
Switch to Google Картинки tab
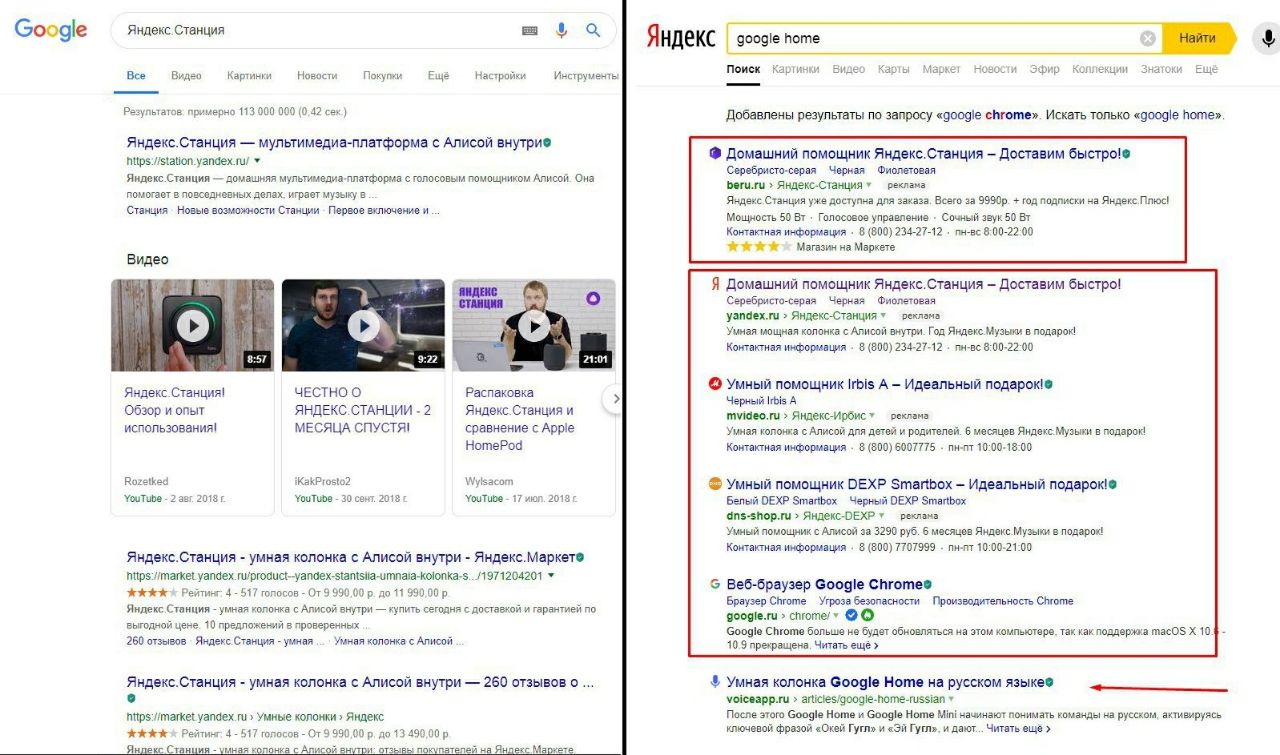[249, 76]
